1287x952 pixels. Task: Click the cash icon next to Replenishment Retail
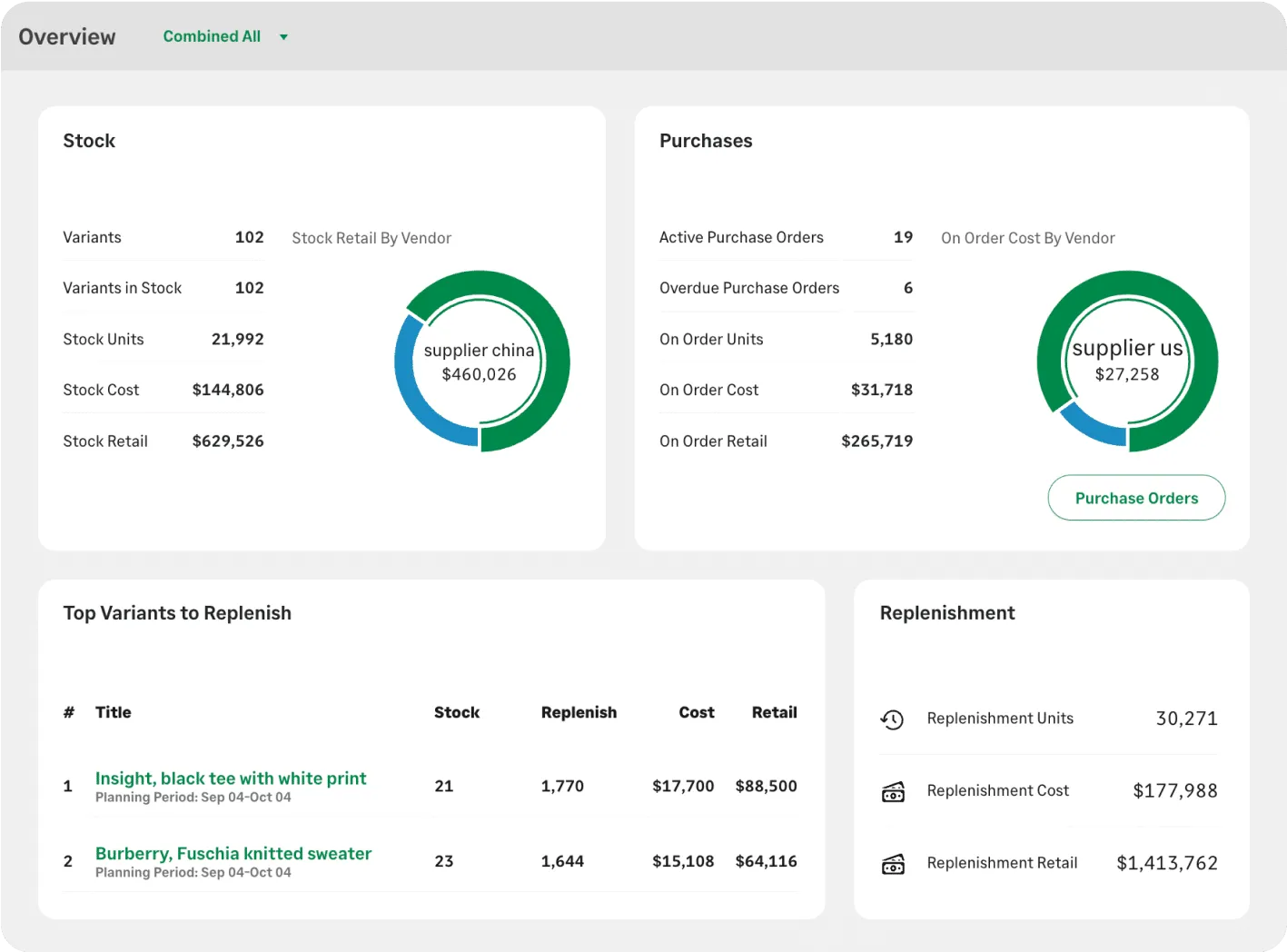coord(893,864)
